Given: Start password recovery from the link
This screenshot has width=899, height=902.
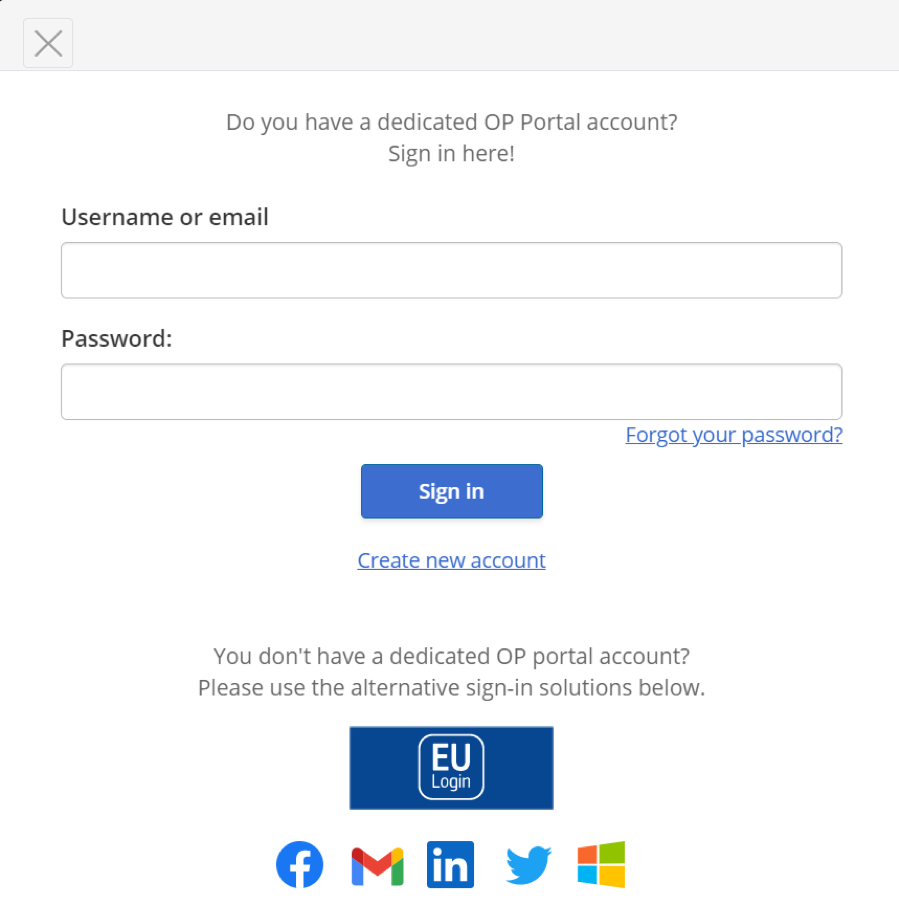Looking at the screenshot, I should click(733, 434).
